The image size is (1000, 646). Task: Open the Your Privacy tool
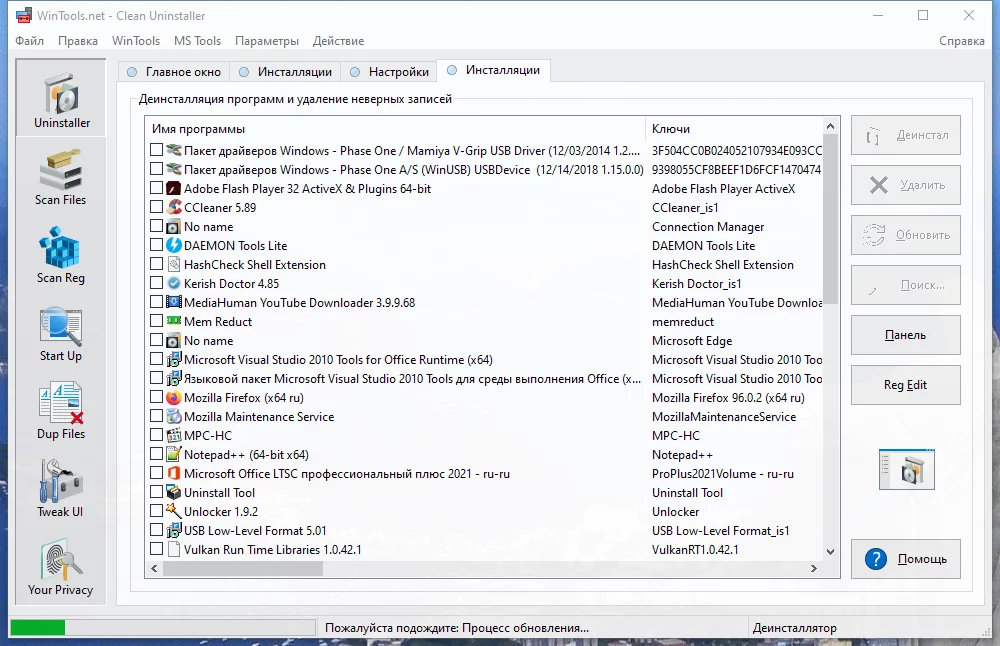[61, 568]
